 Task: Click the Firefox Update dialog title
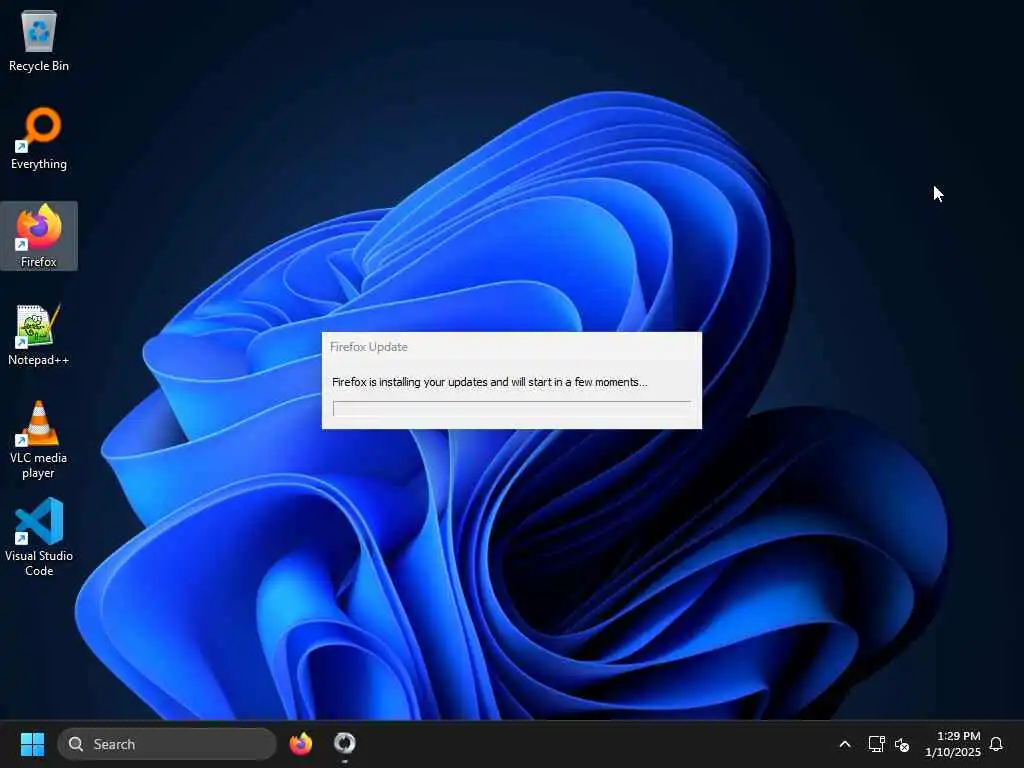(368, 347)
